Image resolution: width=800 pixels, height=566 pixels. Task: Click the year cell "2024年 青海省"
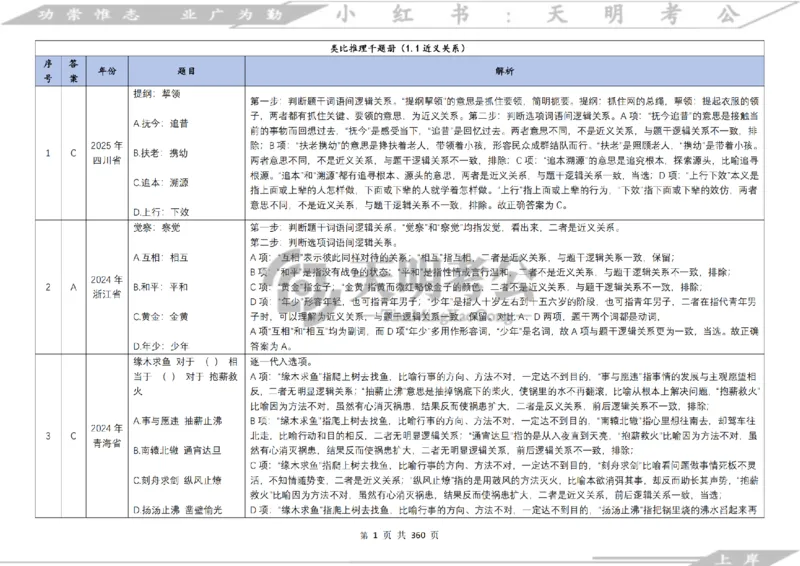coord(107,436)
